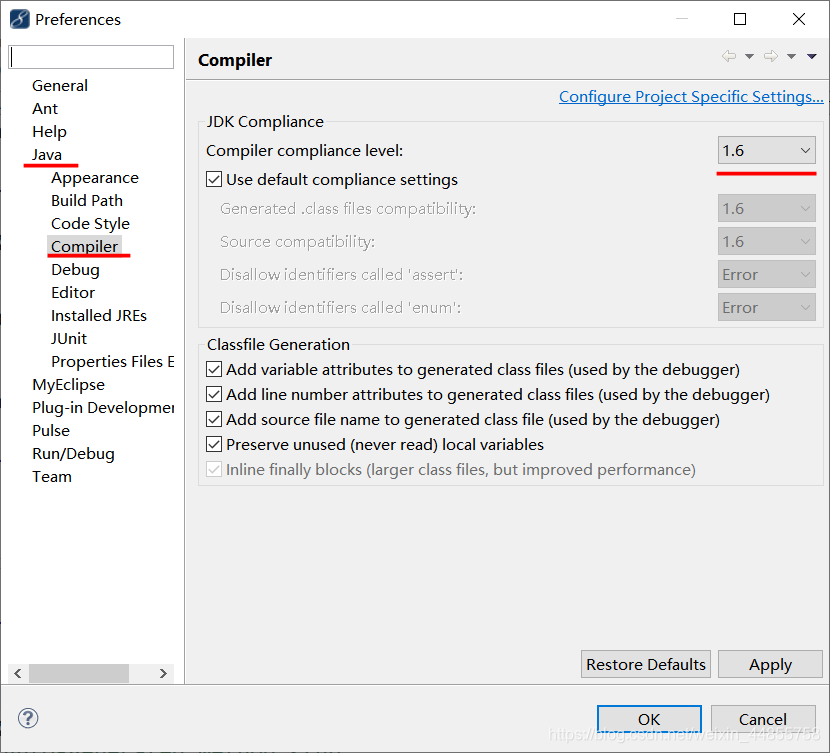Image resolution: width=830 pixels, height=753 pixels.
Task: Select MyEclipse in the tree
Action: click(x=68, y=385)
